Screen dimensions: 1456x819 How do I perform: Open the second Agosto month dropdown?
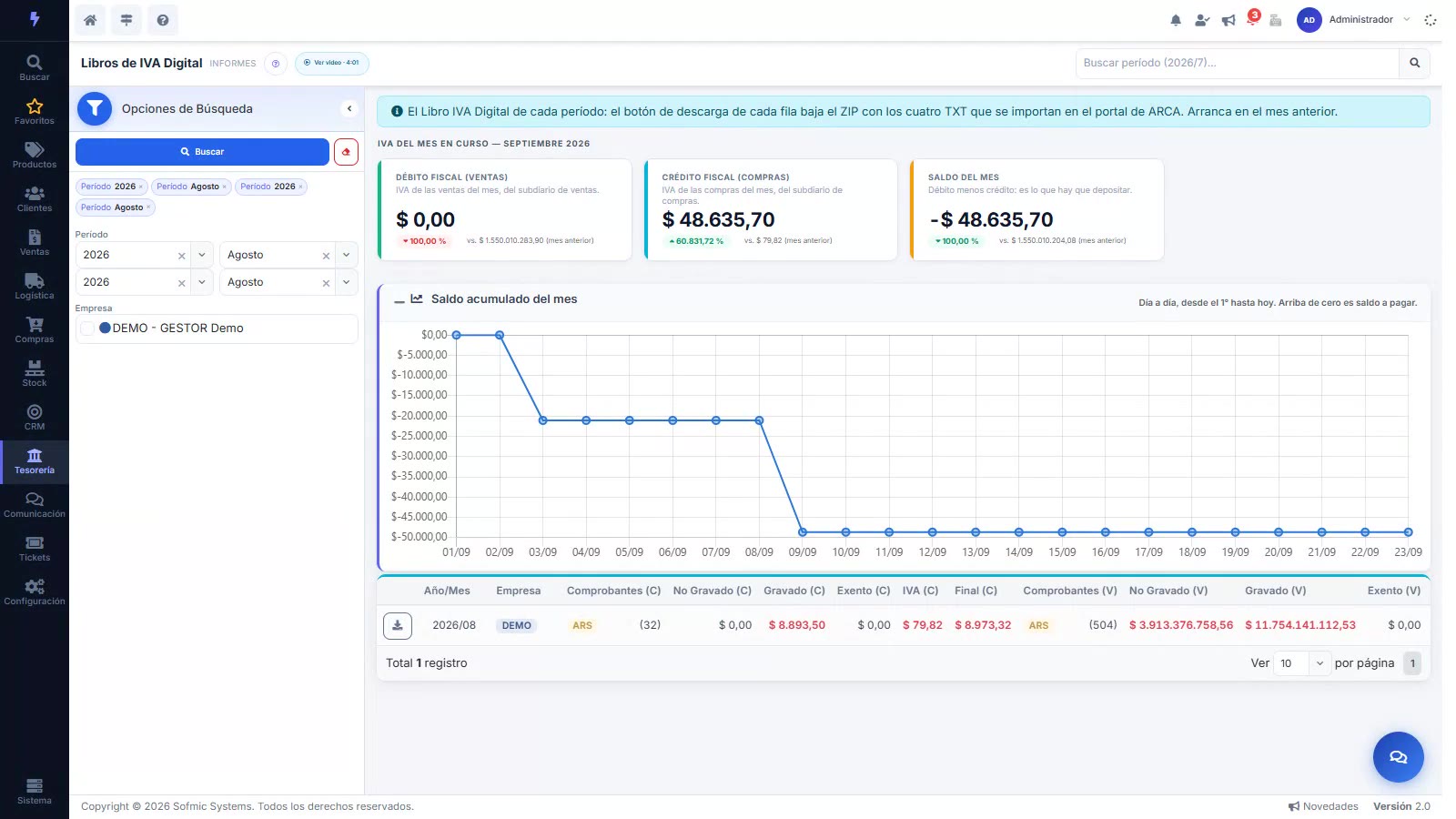click(347, 282)
